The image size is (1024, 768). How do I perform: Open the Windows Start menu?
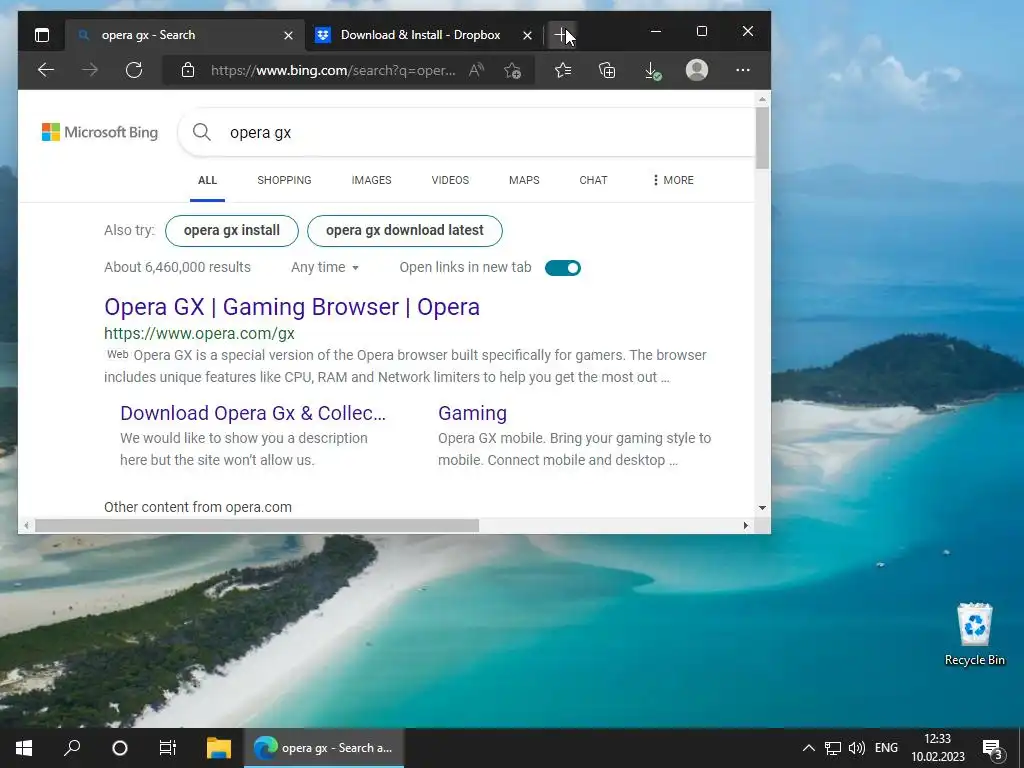point(24,748)
